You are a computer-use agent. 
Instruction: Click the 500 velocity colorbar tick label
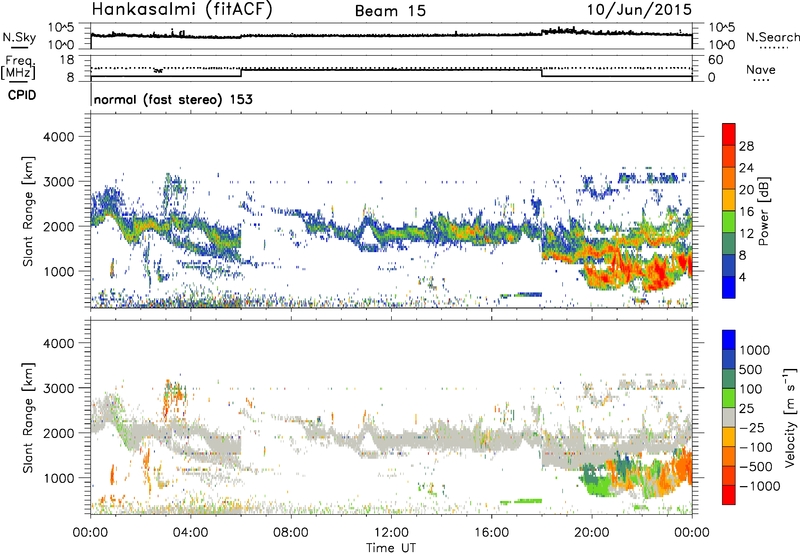[751, 370]
